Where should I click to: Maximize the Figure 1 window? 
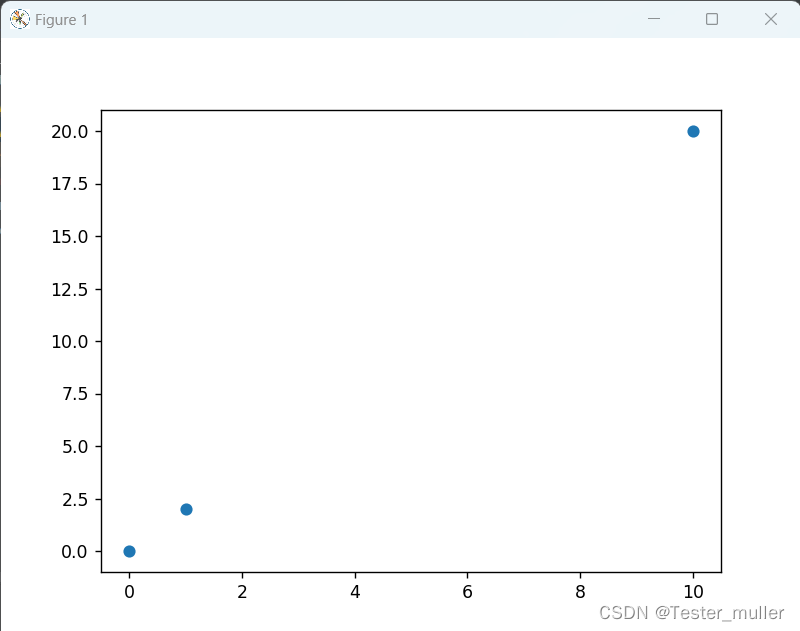(x=712, y=19)
